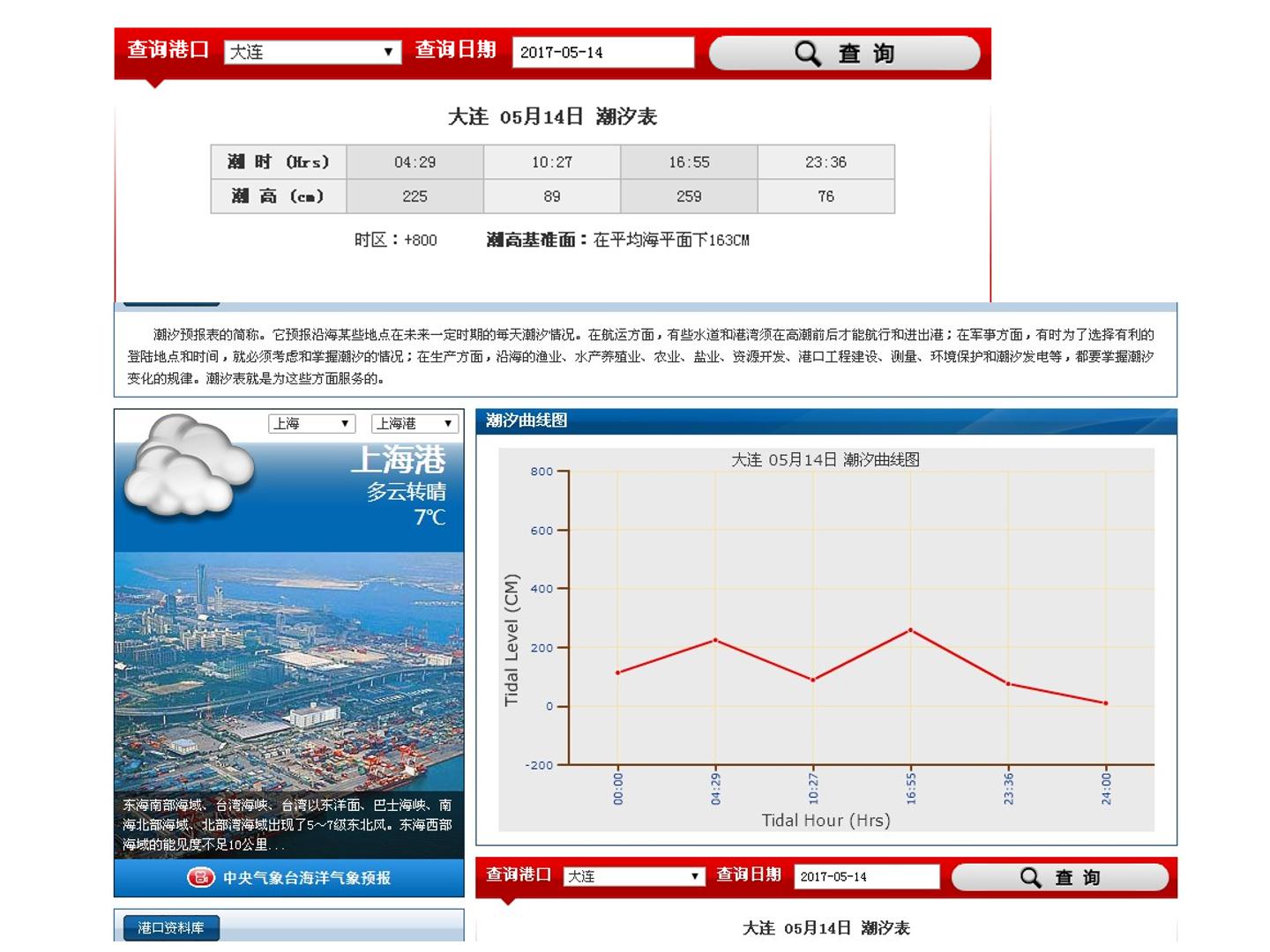Click the 04:29 data point on tide curve
Image resolution: width=1270 pixels, height=952 pixels.
[715, 640]
